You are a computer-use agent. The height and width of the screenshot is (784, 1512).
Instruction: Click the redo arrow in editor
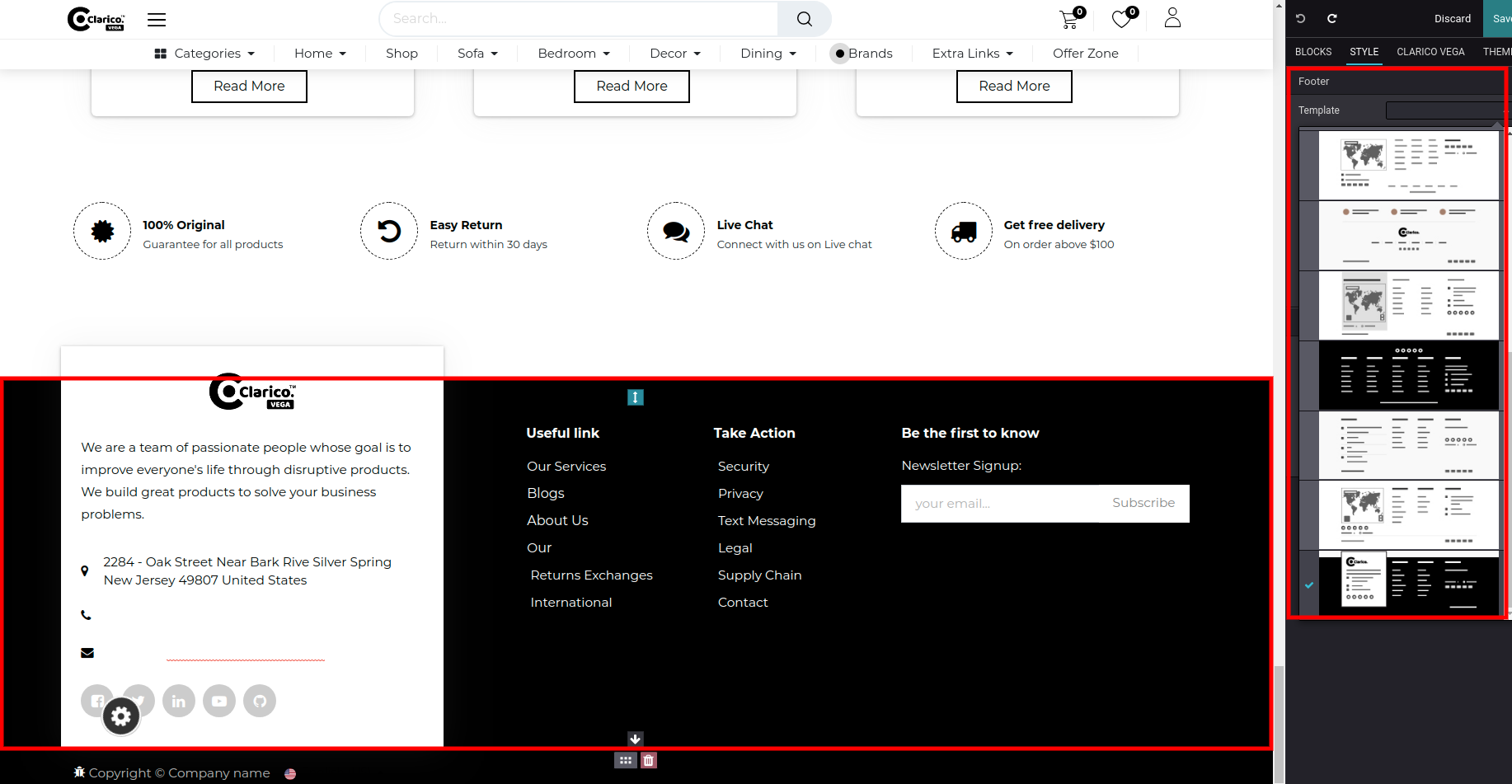pyautogui.click(x=1331, y=18)
